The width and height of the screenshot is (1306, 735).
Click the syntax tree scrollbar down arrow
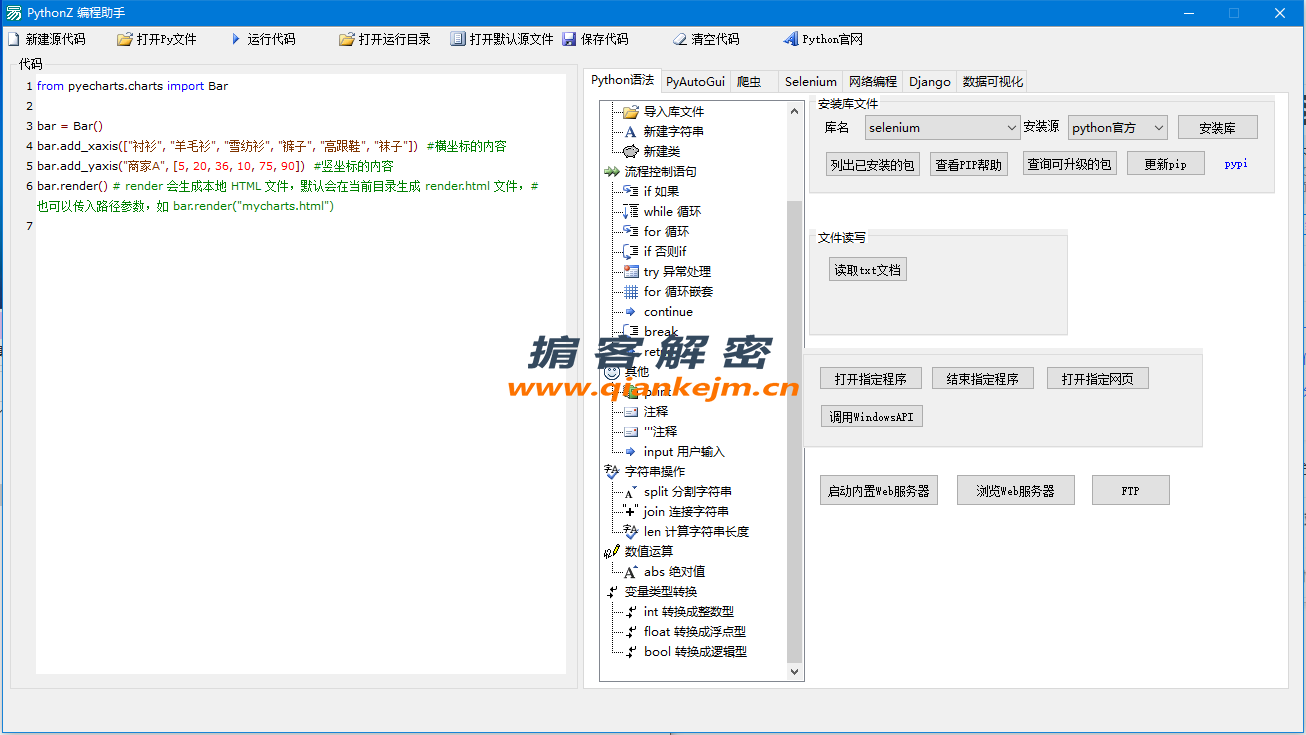(x=795, y=672)
